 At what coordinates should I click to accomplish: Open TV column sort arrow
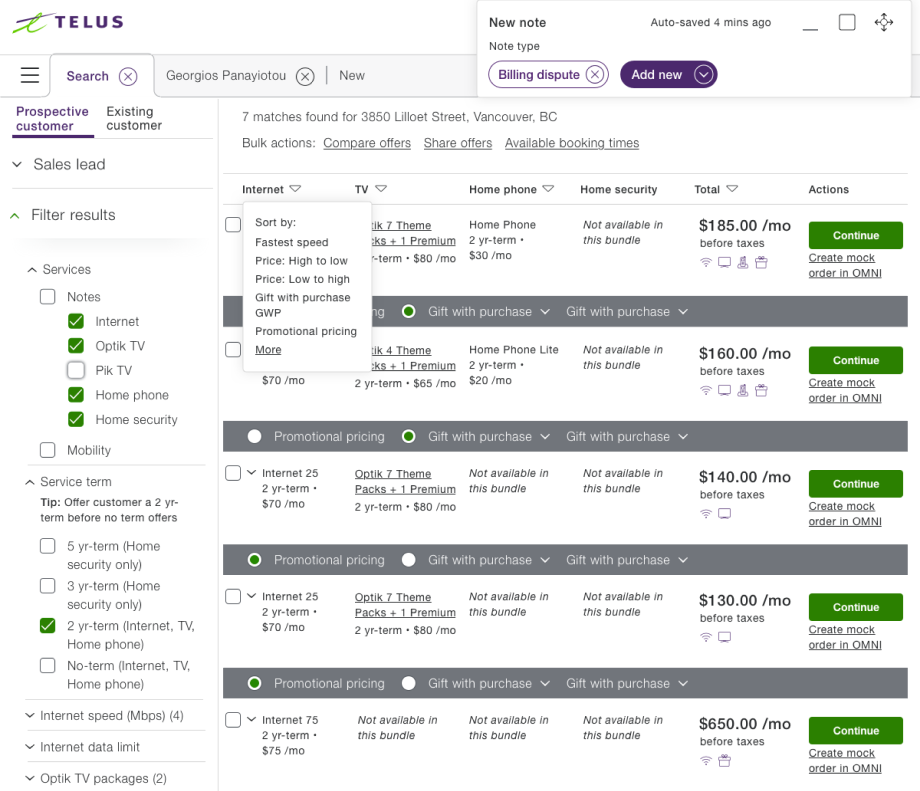(x=381, y=189)
